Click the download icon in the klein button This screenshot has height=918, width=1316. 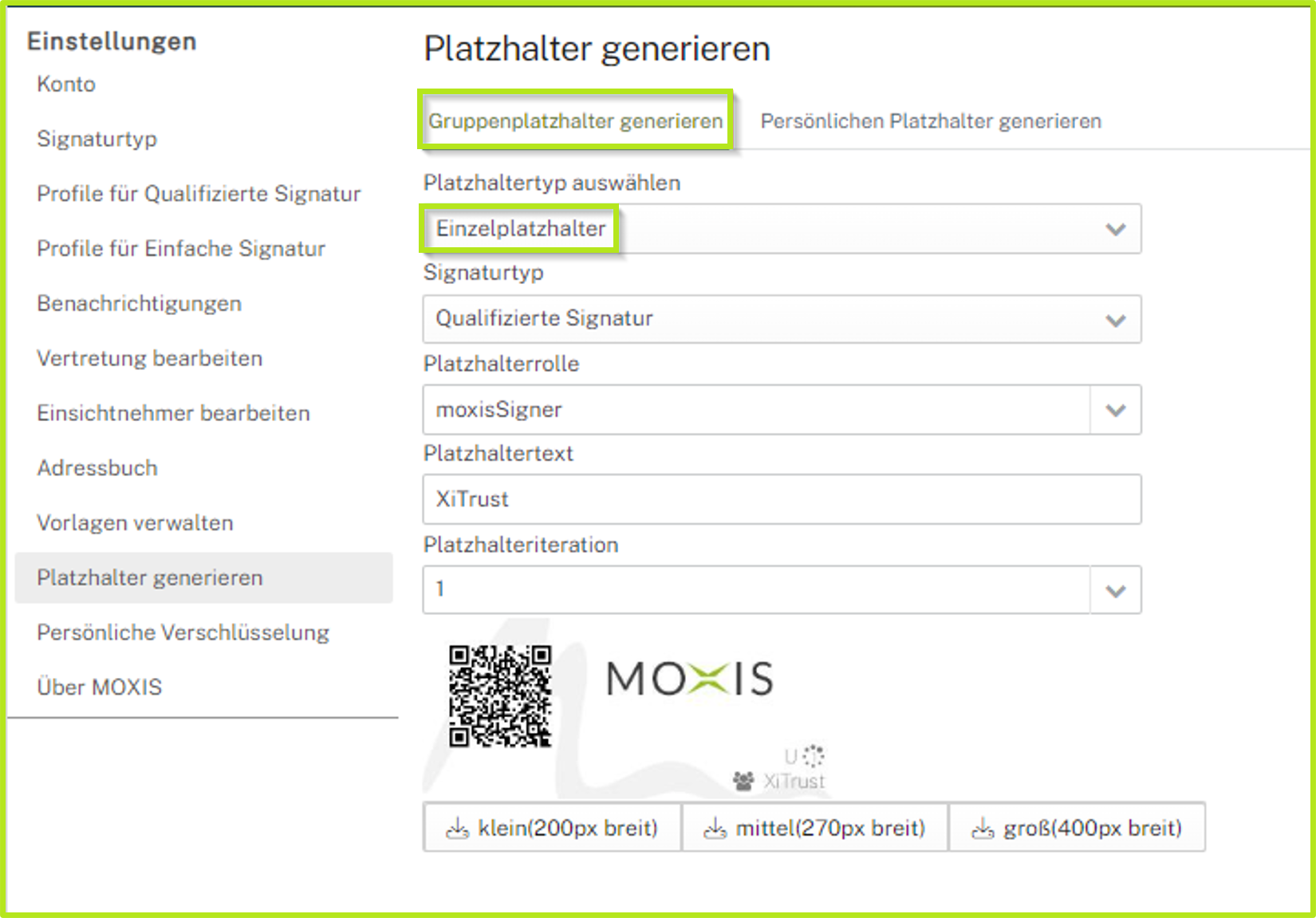pyautogui.click(x=459, y=828)
